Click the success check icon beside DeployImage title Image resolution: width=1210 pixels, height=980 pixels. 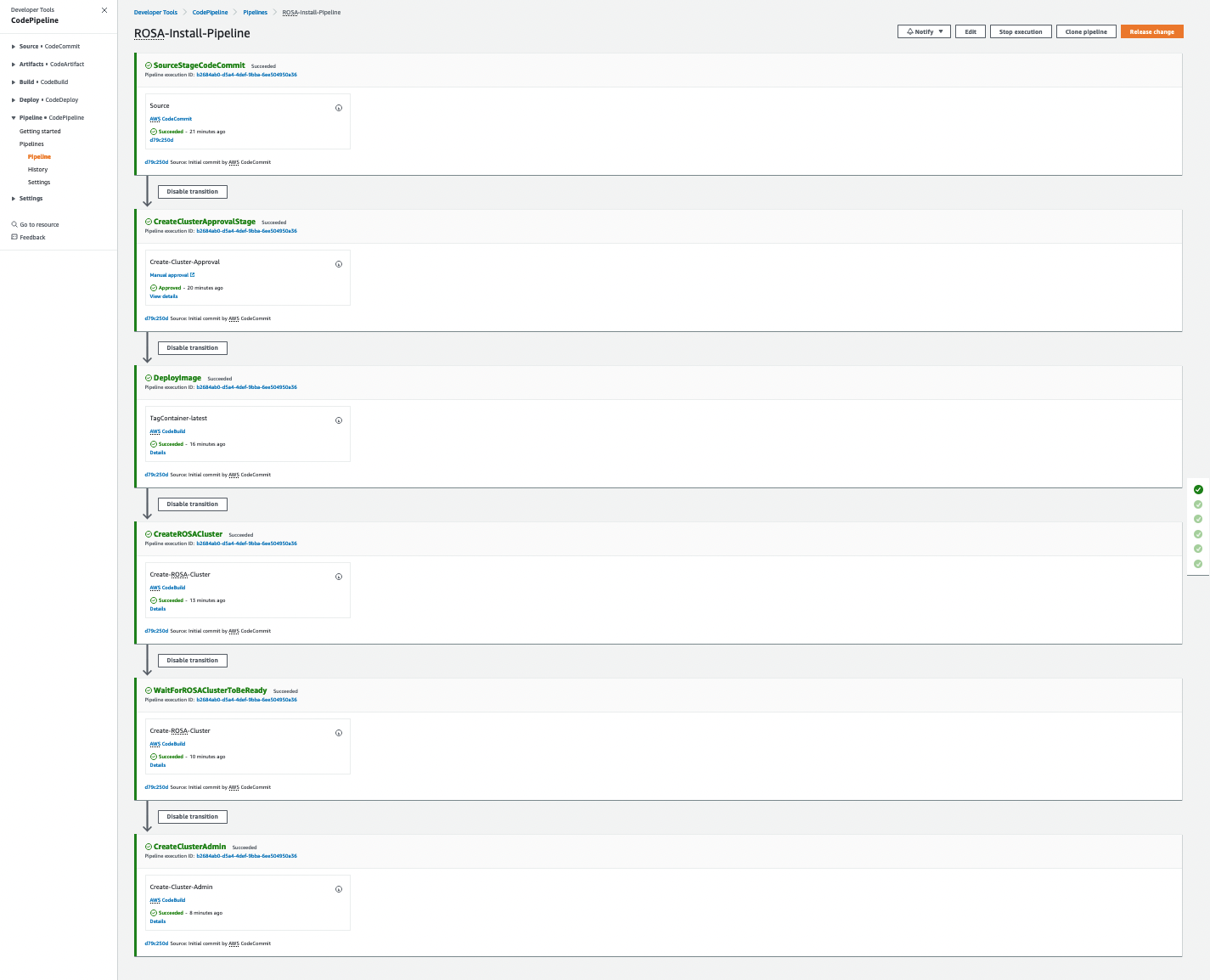(x=149, y=378)
